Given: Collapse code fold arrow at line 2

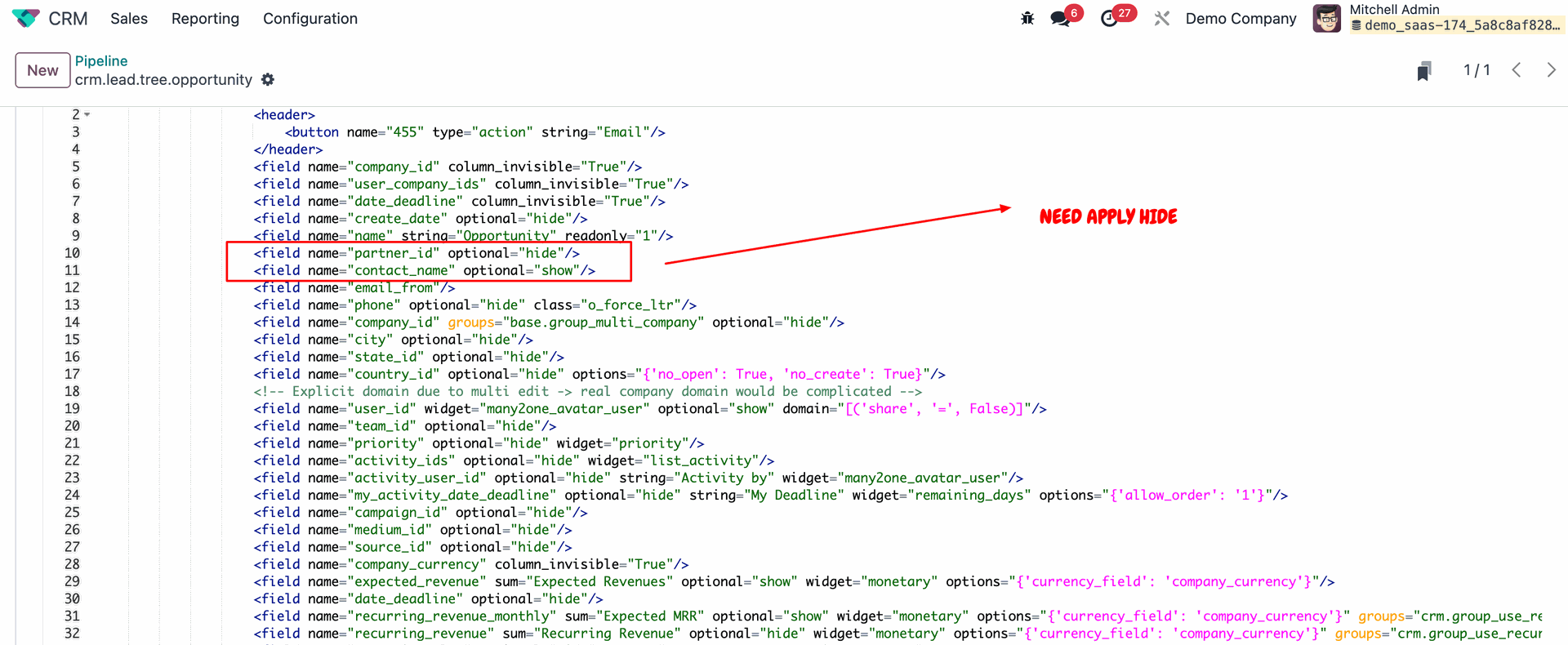Looking at the screenshot, I should click(87, 115).
